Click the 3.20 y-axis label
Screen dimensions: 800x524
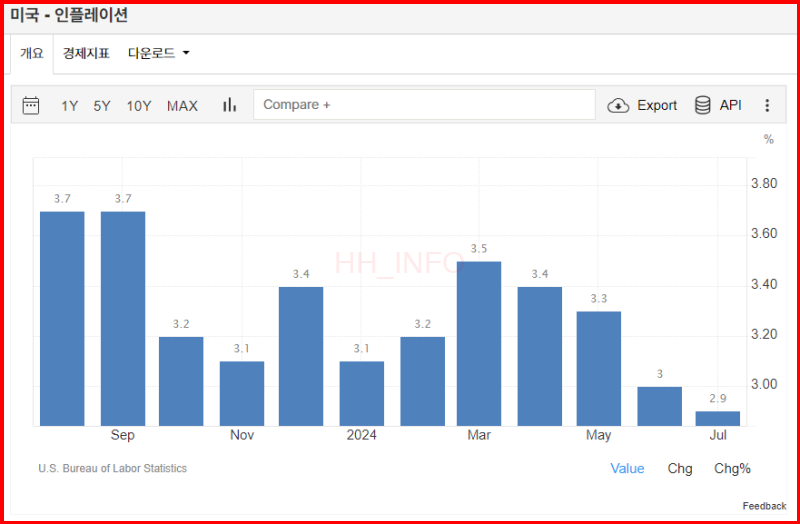point(764,334)
